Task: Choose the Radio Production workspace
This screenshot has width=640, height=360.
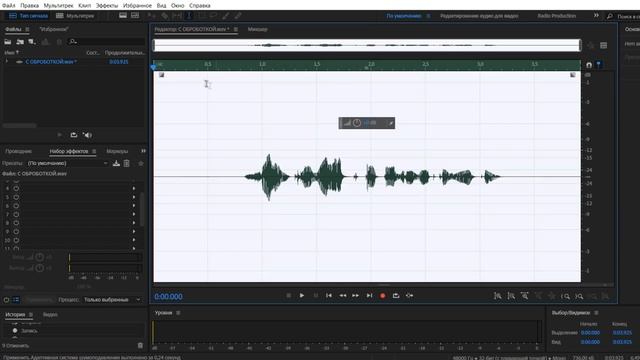Action: (x=556, y=16)
